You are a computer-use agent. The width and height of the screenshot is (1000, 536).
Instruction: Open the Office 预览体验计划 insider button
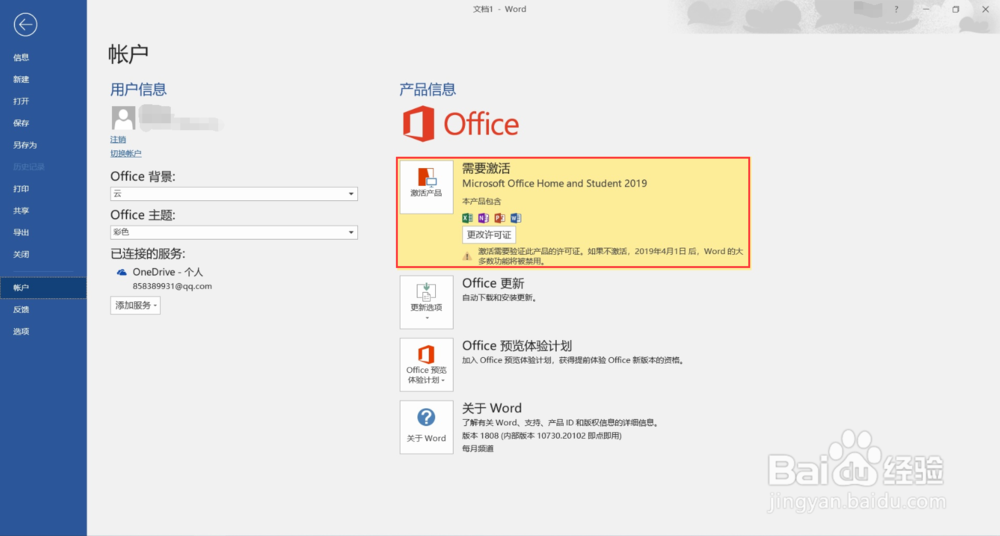(x=426, y=364)
